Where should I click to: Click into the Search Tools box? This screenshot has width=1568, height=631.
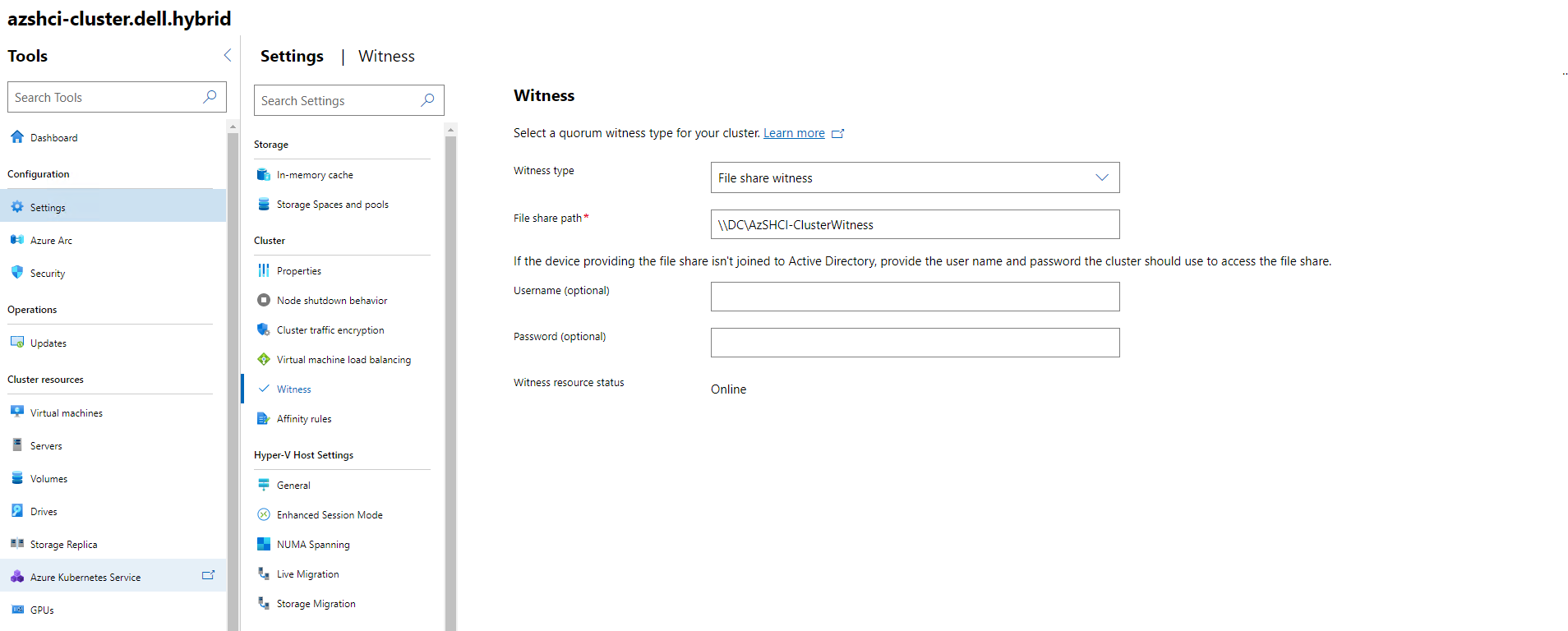(x=105, y=97)
